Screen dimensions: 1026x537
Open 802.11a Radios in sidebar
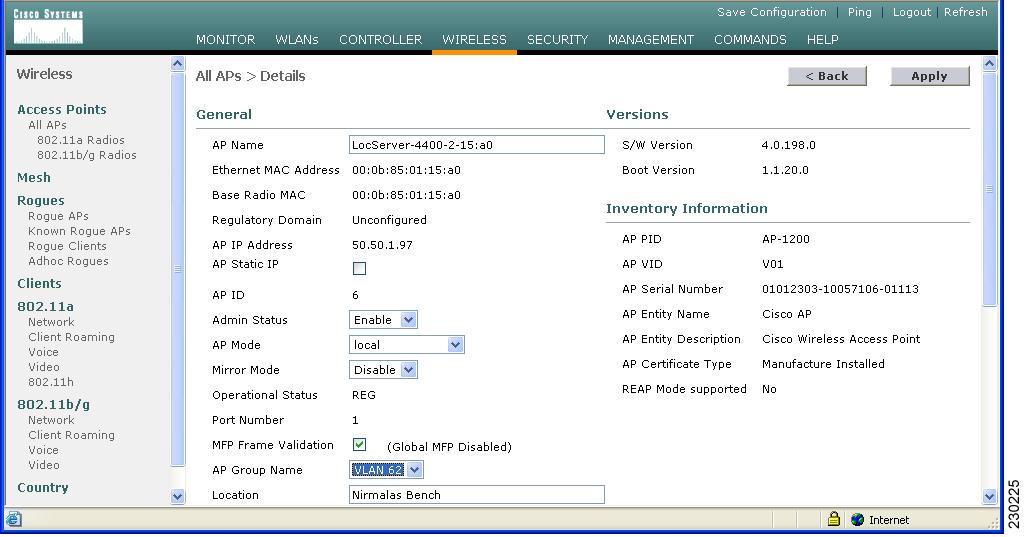pyautogui.click(x=80, y=140)
